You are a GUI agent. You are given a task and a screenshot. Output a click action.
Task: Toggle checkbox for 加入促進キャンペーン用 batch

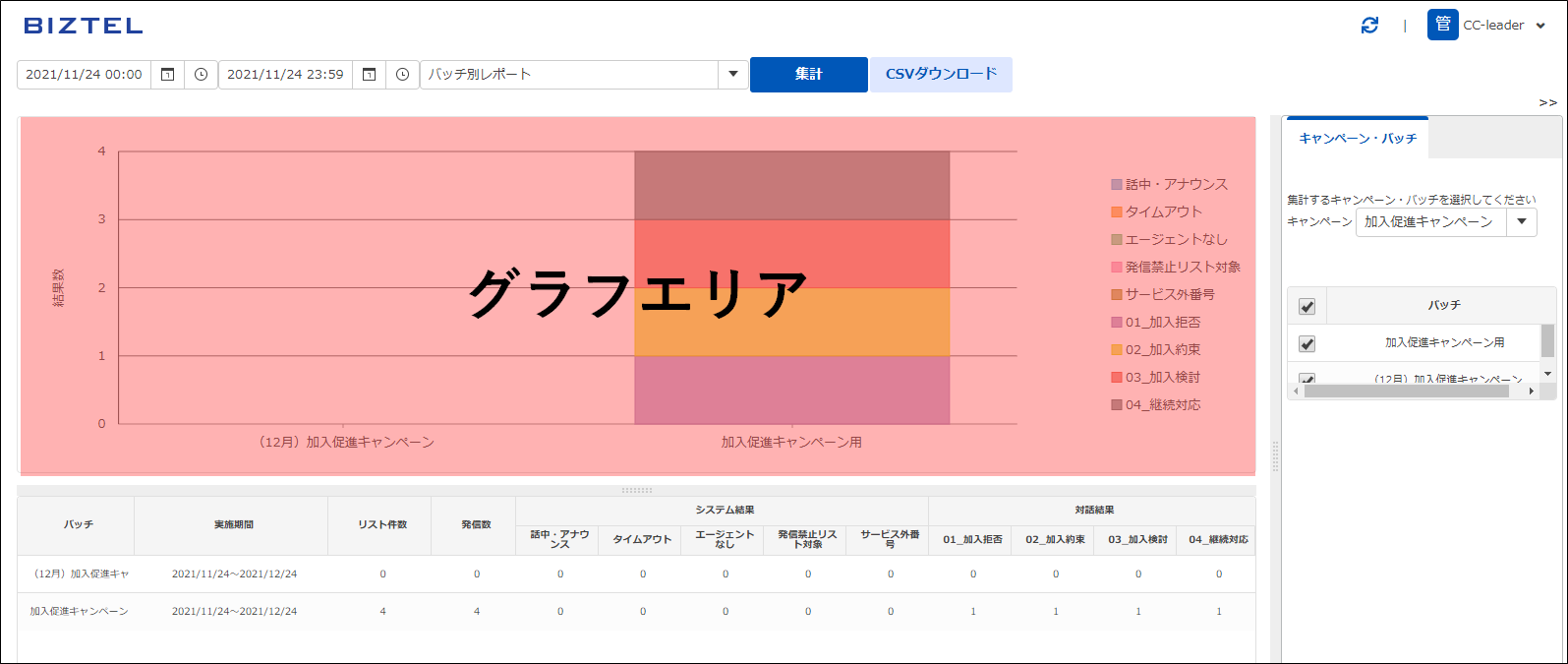click(1307, 344)
